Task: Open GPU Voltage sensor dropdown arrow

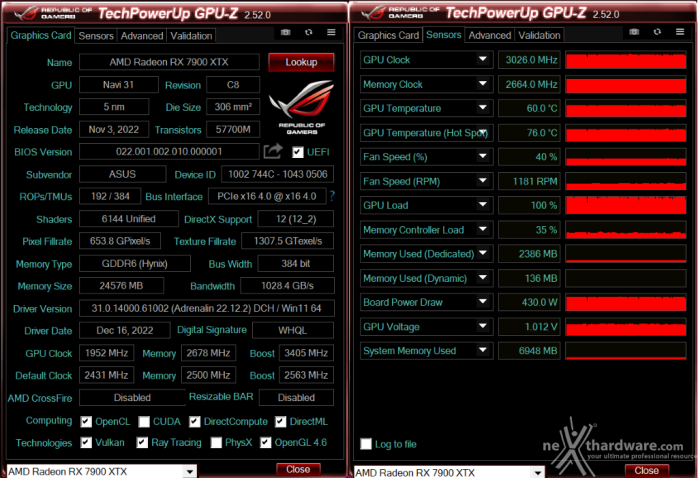Action: [x=483, y=326]
